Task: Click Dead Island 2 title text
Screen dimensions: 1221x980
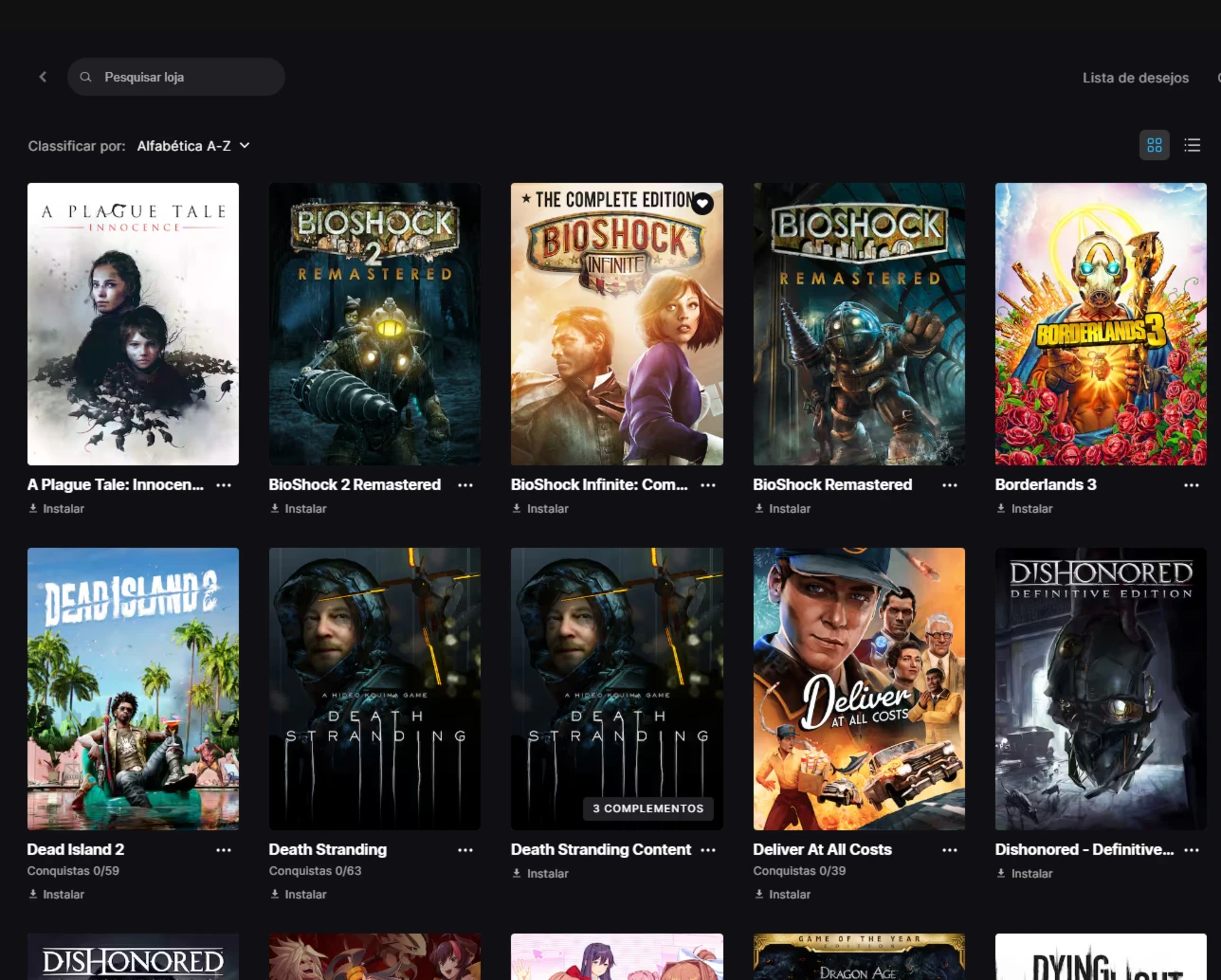Action: (76, 850)
